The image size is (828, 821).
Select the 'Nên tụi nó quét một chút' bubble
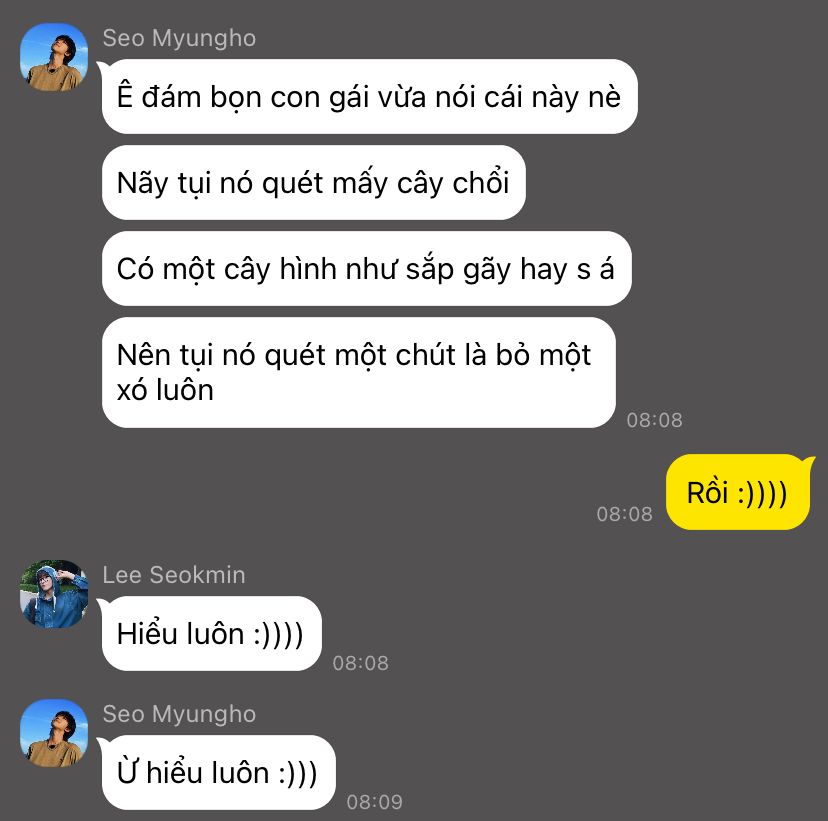click(359, 372)
